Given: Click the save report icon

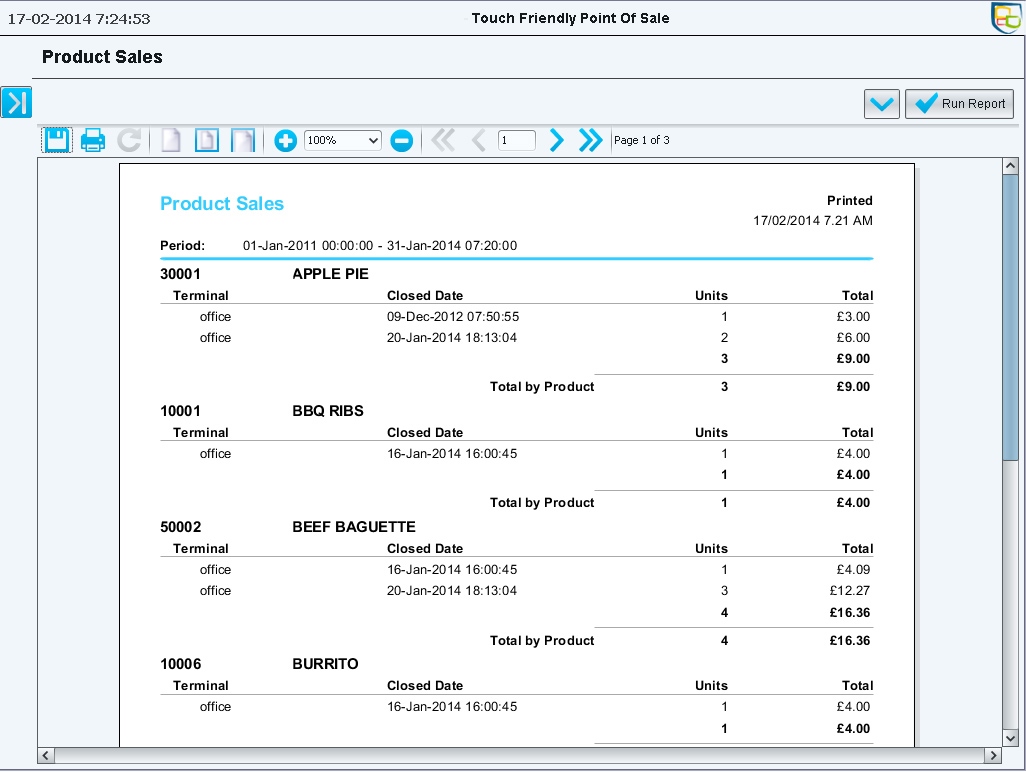Looking at the screenshot, I should click(57, 141).
